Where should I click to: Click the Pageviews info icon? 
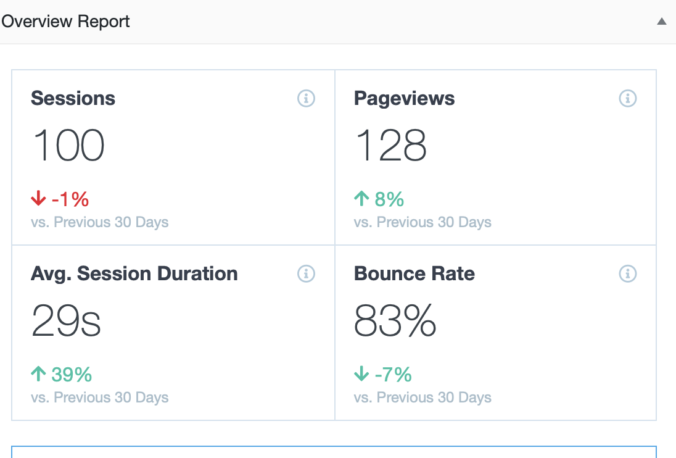coord(628,98)
